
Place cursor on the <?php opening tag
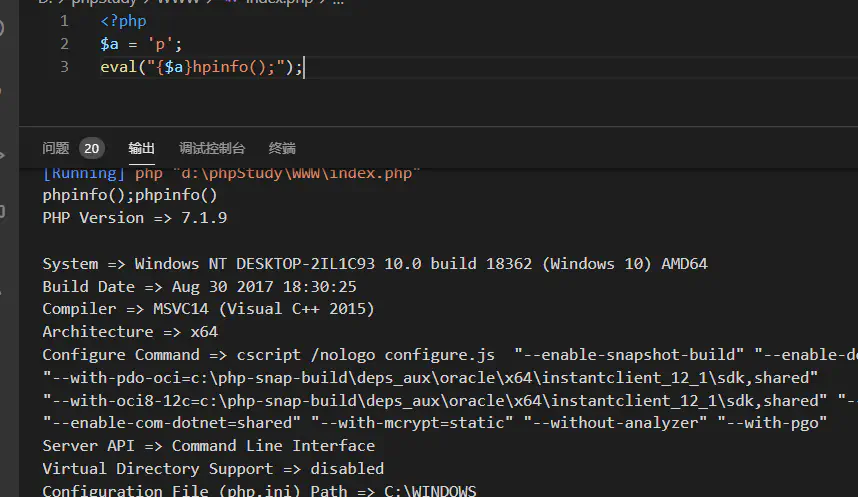tap(123, 21)
